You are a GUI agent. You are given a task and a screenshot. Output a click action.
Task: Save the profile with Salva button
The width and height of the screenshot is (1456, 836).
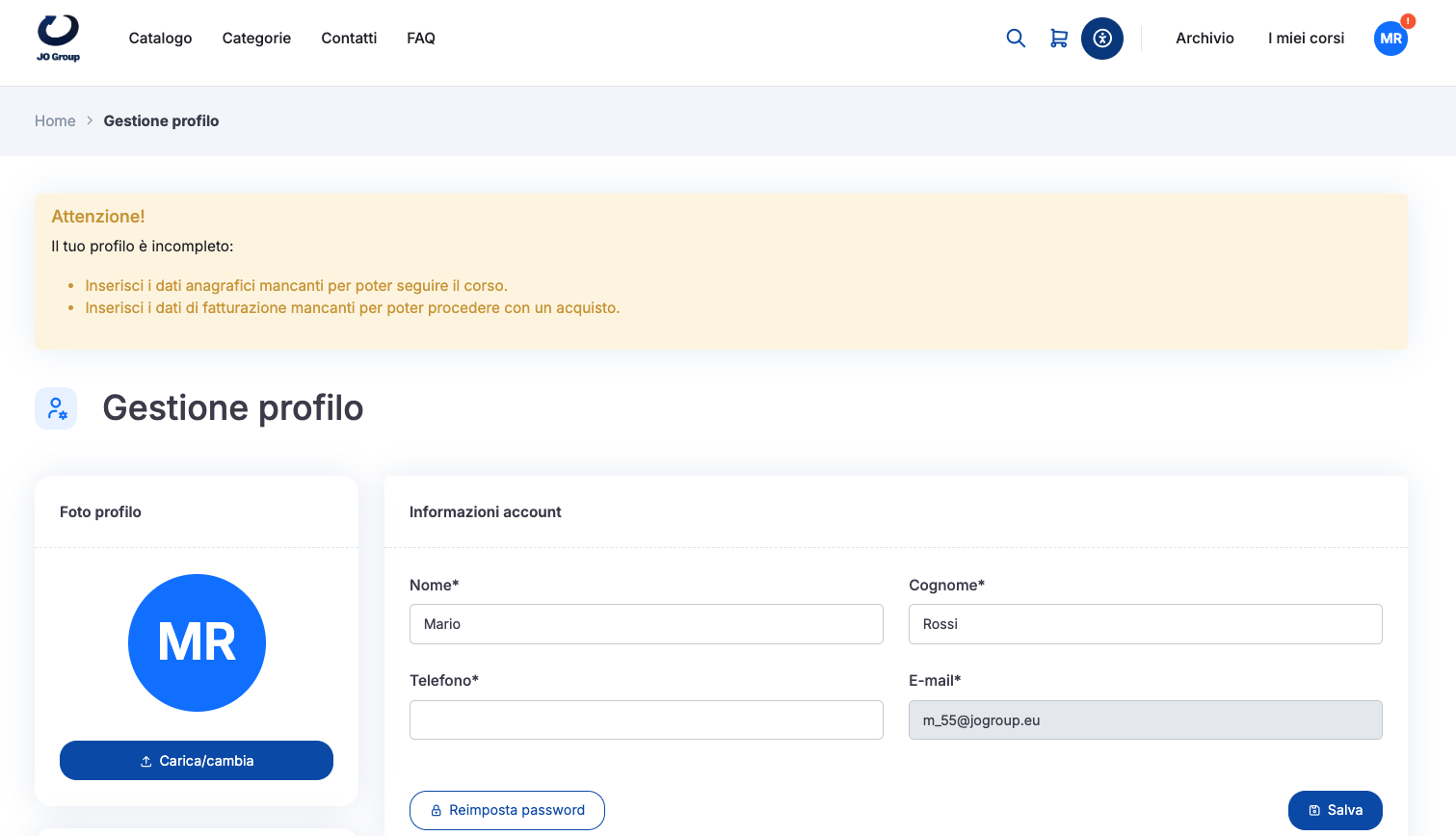click(1335, 810)
